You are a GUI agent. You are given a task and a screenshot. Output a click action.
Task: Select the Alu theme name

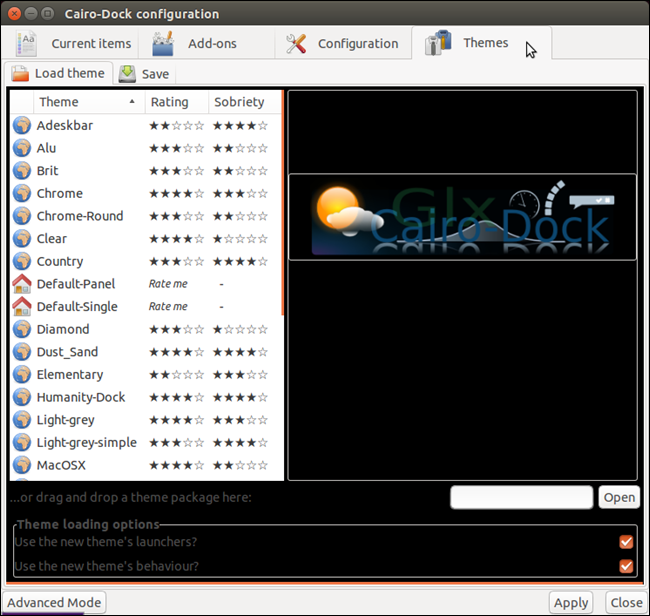coord(46,148)
